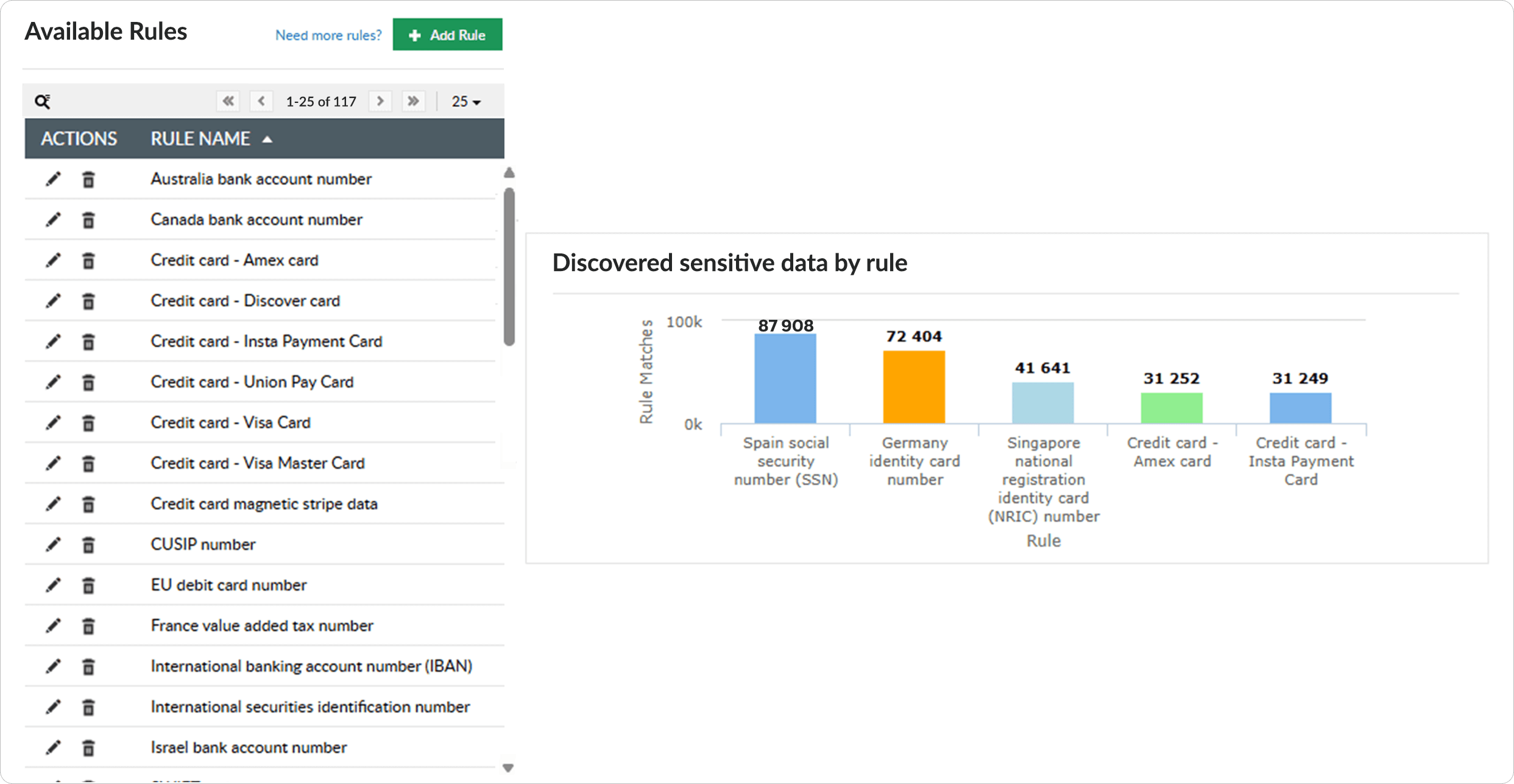The image size is (1514, 784).
Task: Click the scroll down arrow in the rules list
Action: click(x=508, y=768)
